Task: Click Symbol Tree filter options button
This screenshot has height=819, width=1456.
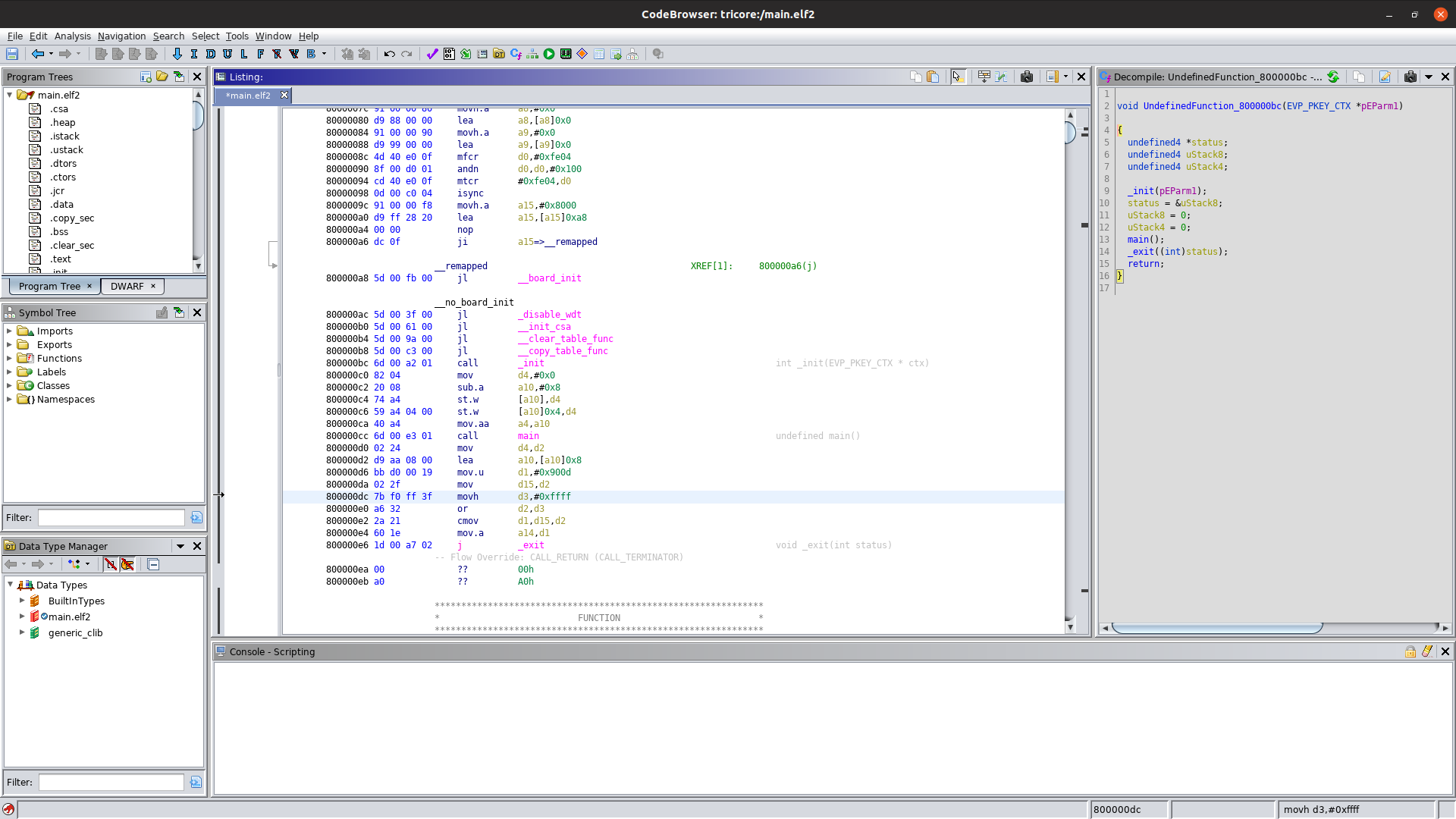Action: click(196, 517)
